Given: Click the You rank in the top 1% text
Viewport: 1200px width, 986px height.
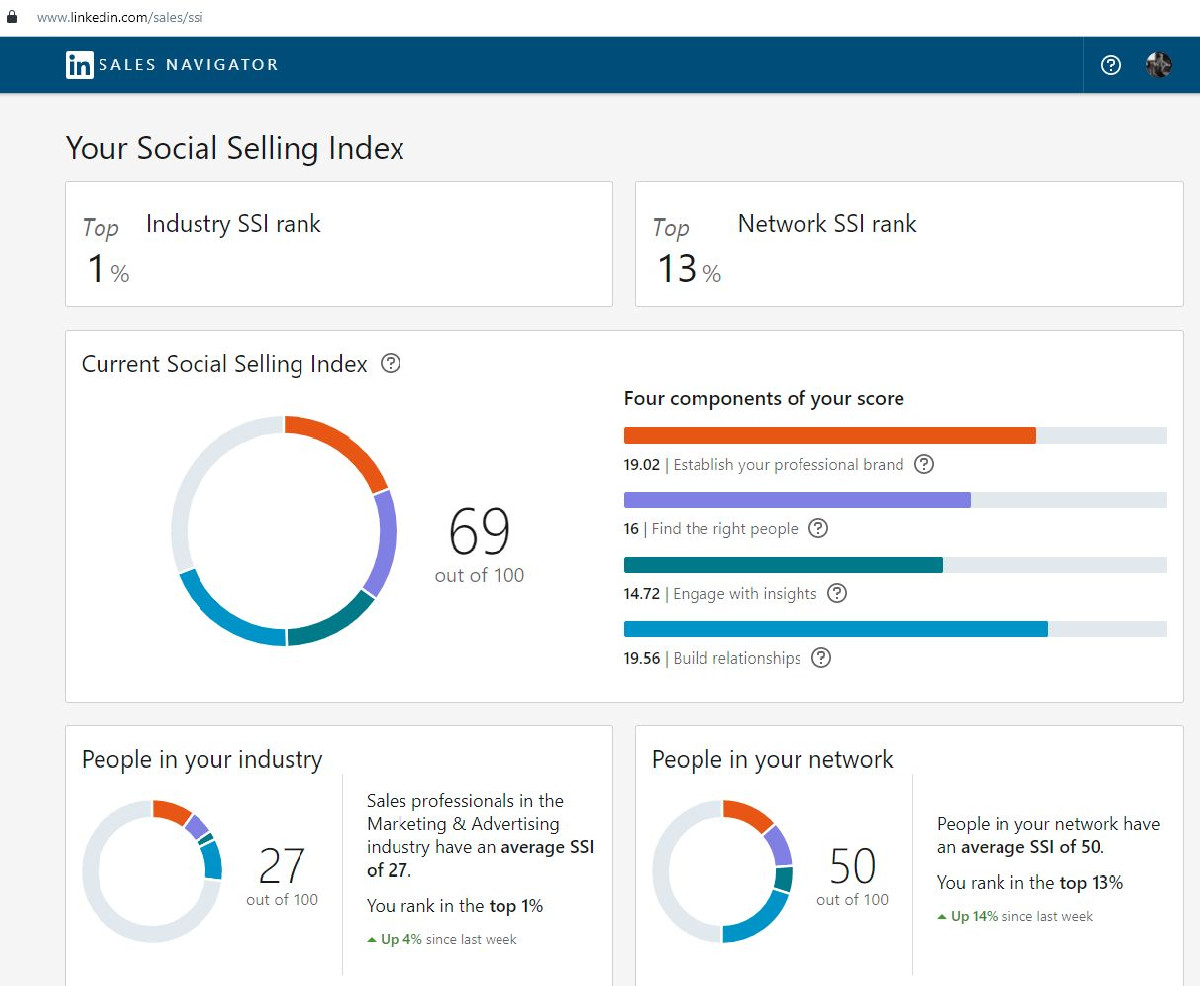Looking at the screenshot, I should point(455,906).
